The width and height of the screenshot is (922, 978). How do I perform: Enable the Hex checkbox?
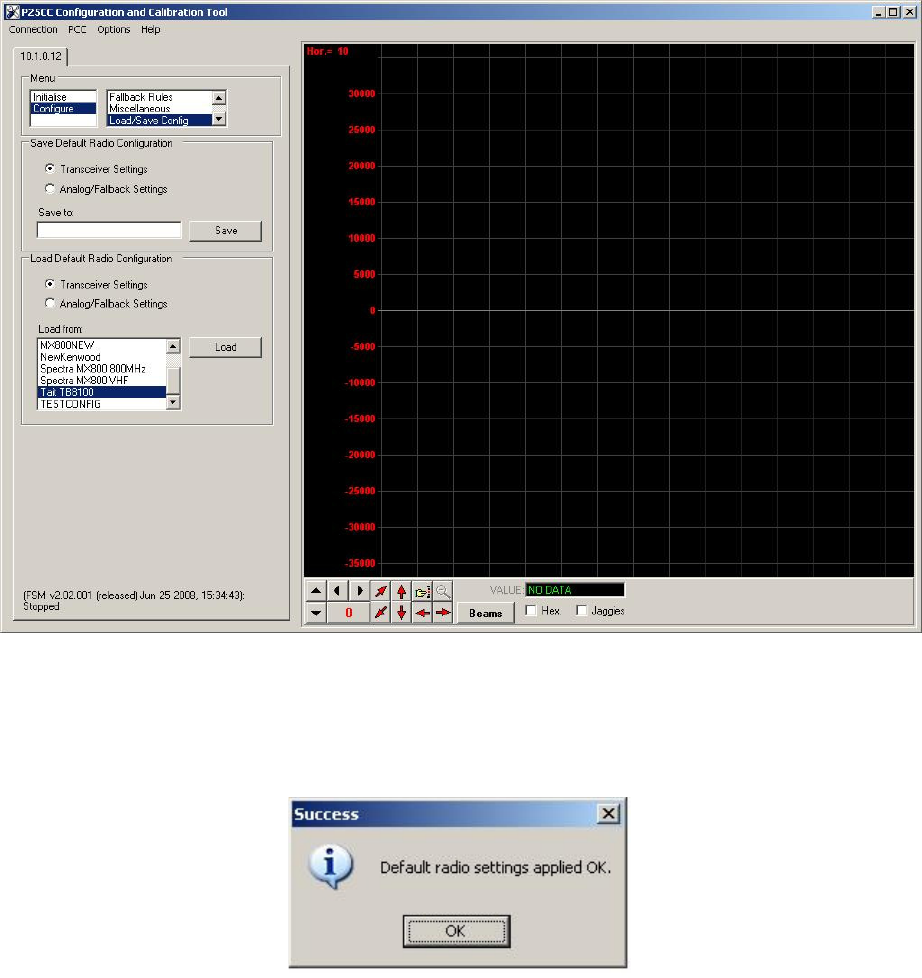coord(531,611)
